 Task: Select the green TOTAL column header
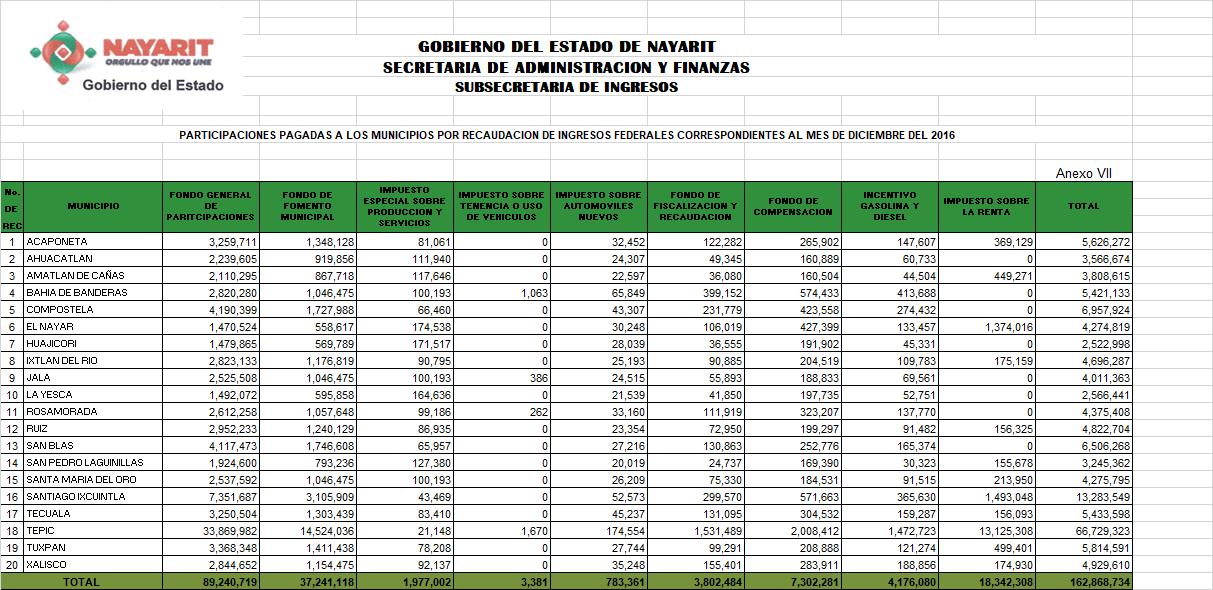[1084, 206]
